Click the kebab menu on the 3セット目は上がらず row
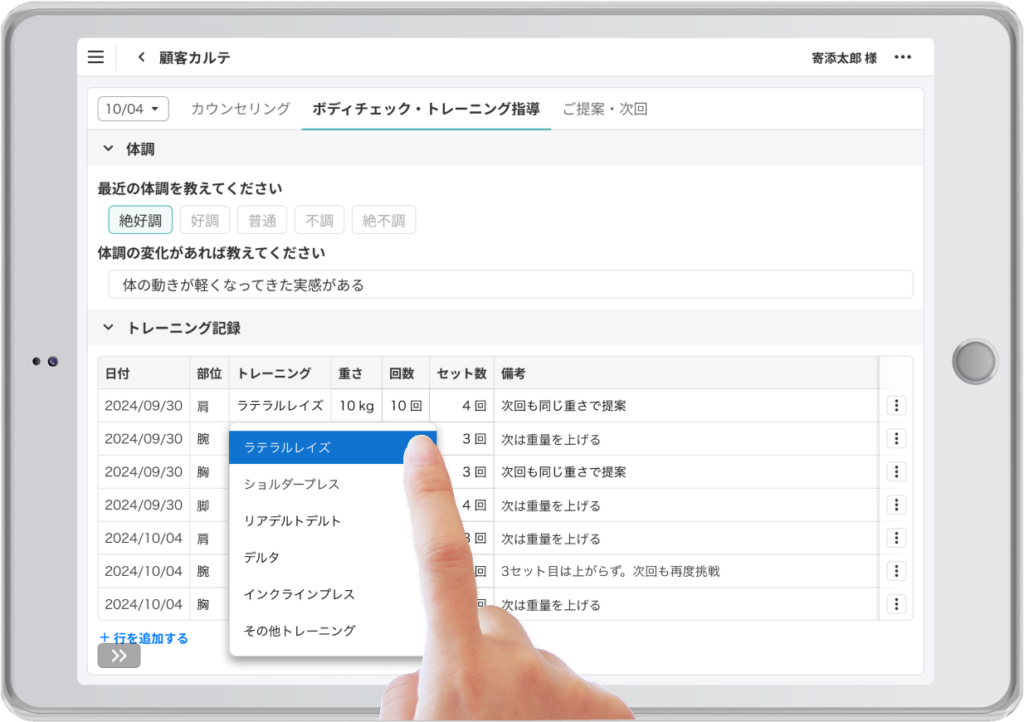Image resolution: width=1024 pixels, height=722 pixels. click(x=896, y=571)
